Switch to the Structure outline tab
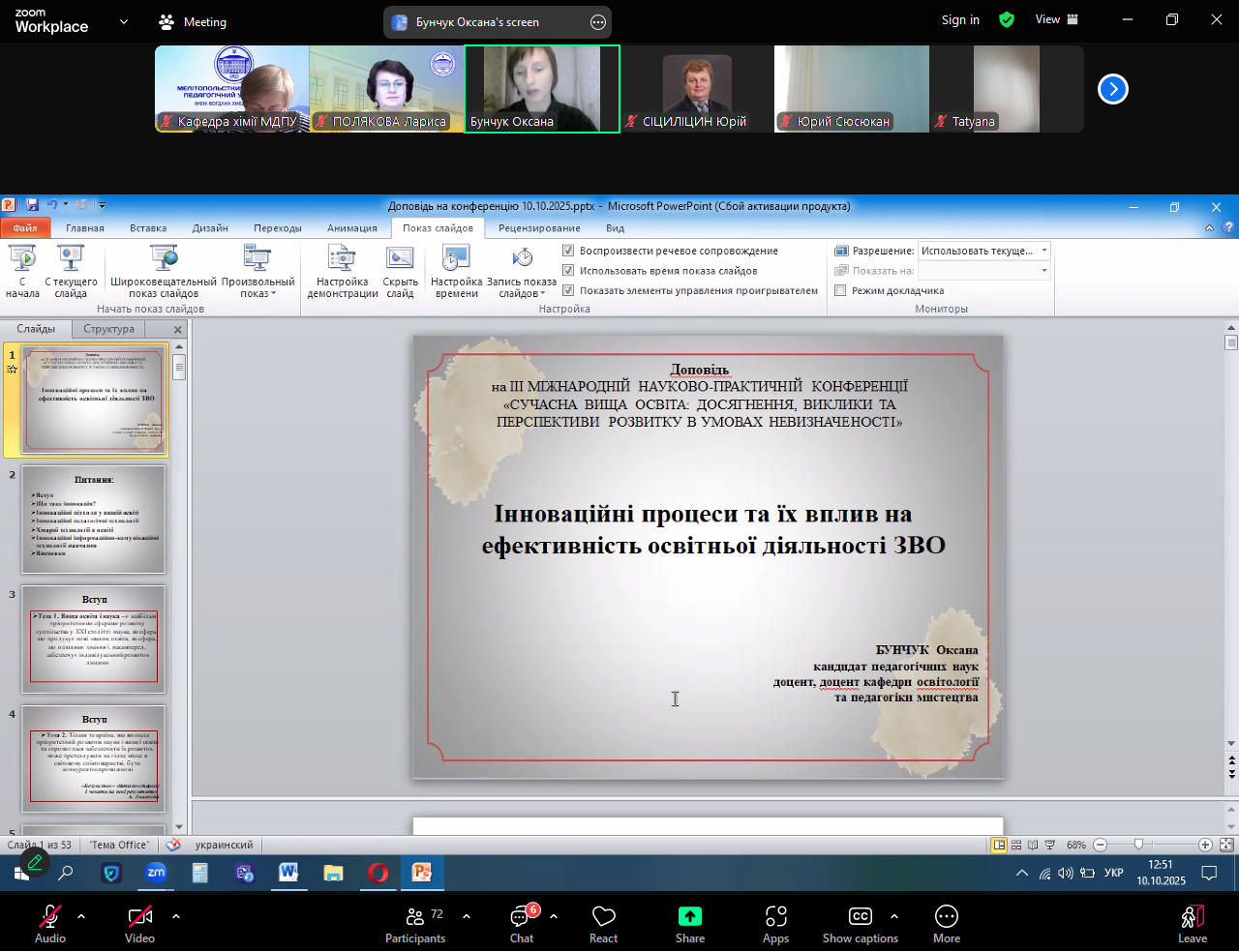The width and height of the screenshot is (1239, 952). (x=108, y=329)
